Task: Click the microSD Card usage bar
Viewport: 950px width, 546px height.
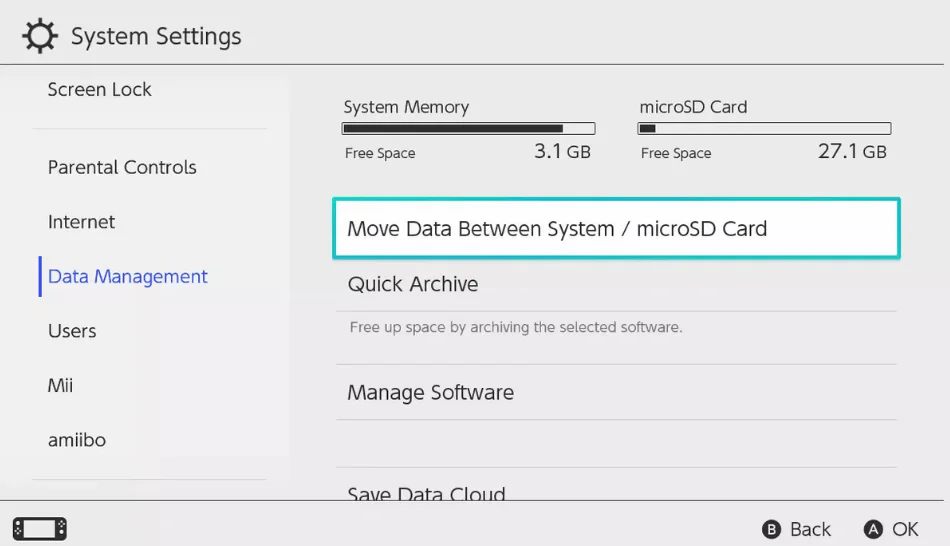Action: (764, 129)
